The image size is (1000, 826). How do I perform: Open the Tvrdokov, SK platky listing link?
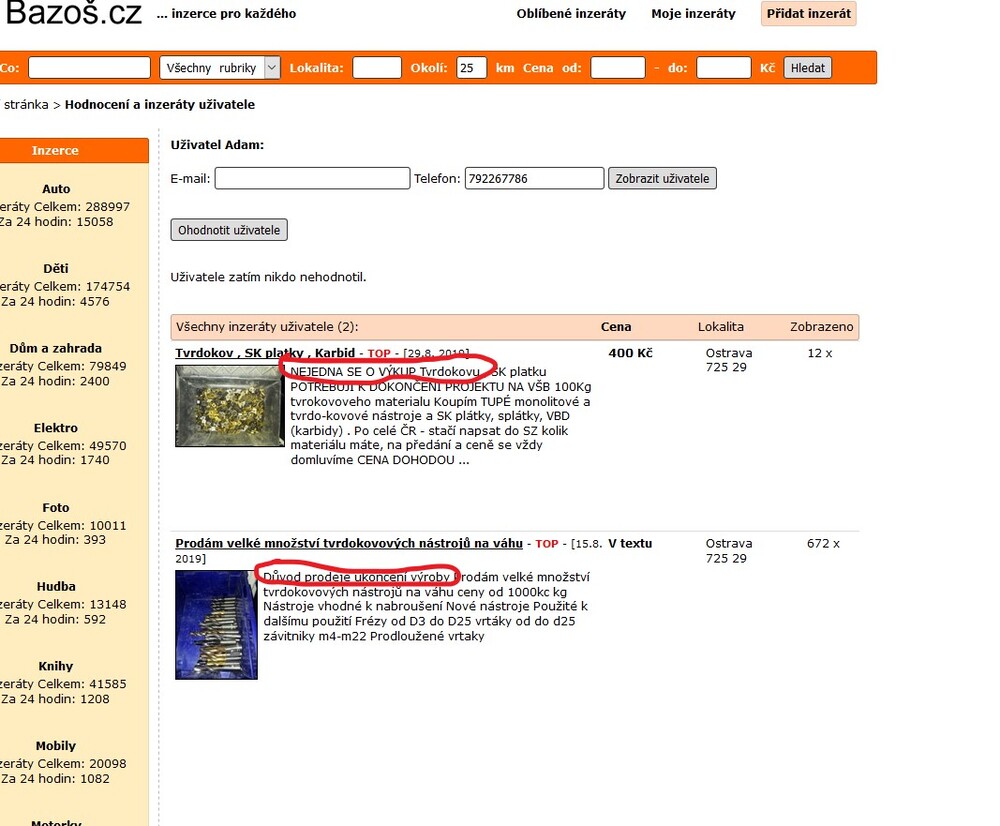tap(265, 353)
